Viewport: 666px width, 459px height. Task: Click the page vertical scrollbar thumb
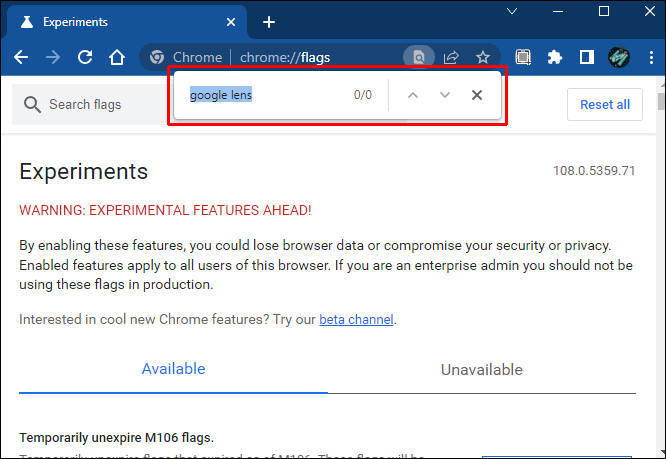pos(661,101)
